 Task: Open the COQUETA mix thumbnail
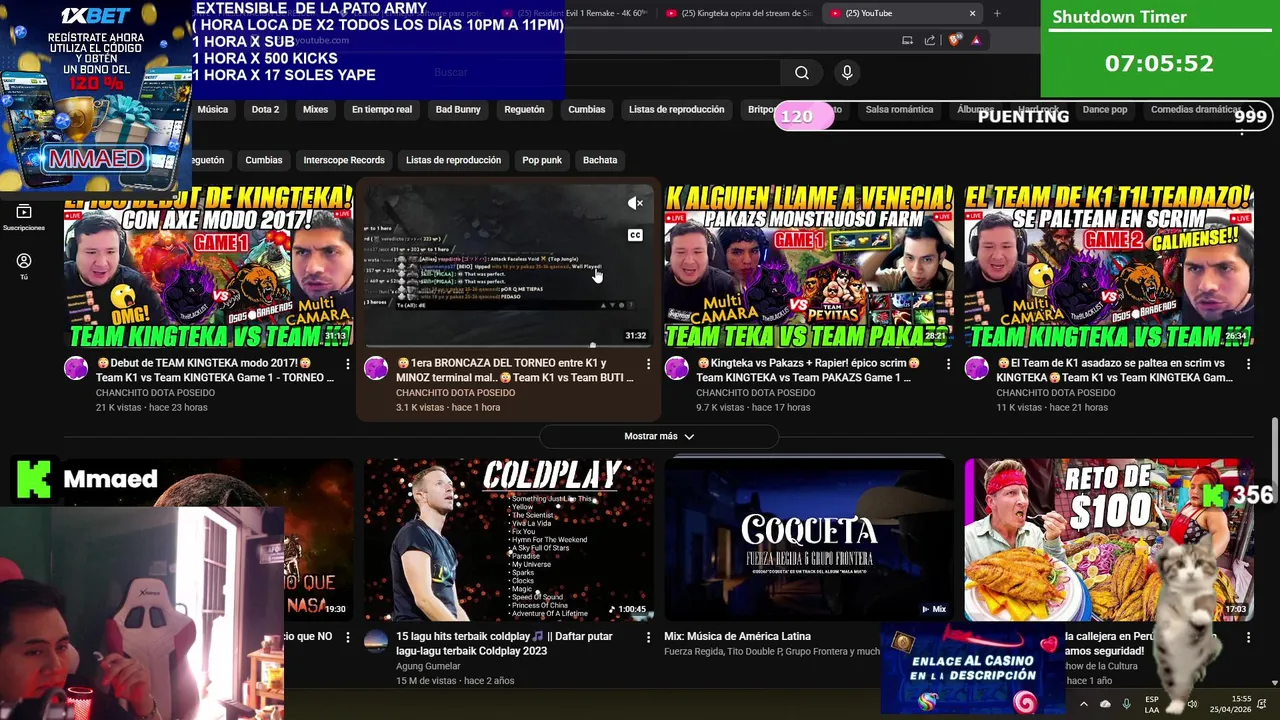click(808, 540)
